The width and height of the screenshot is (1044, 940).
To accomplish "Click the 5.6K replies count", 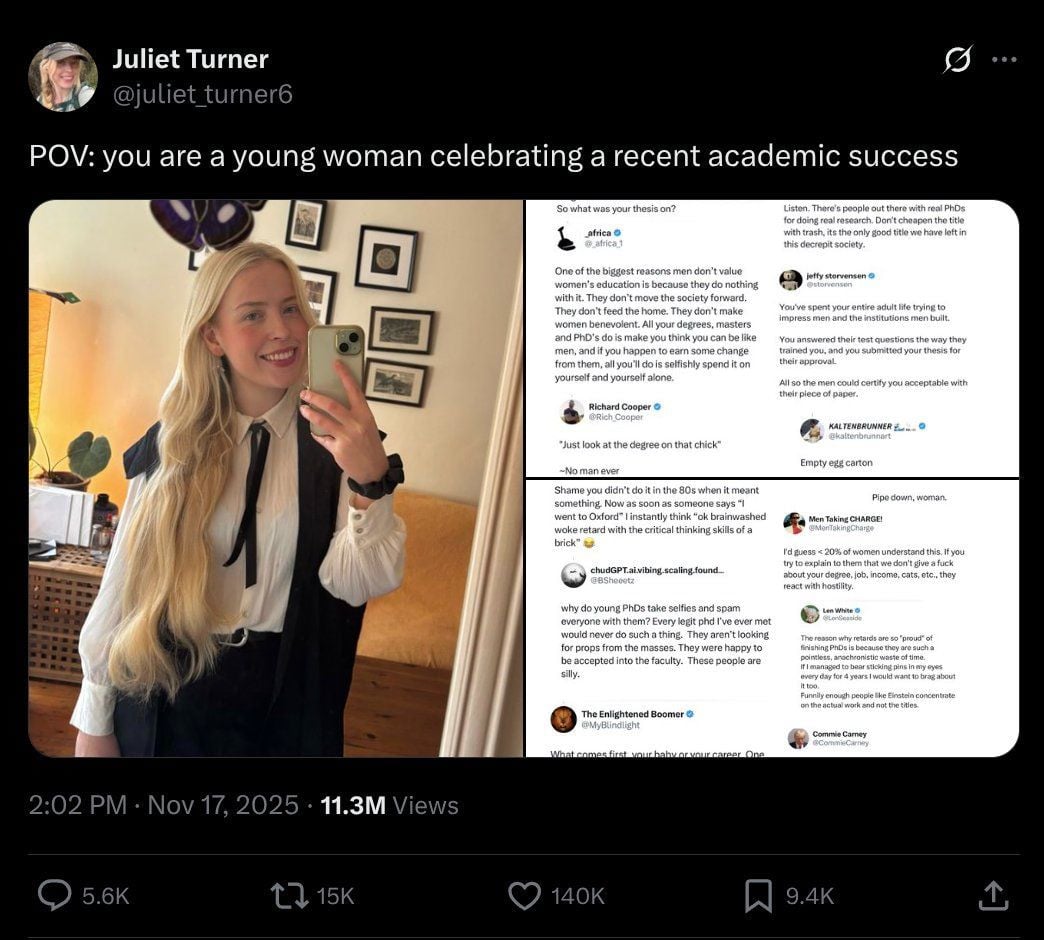I will coord(105,896).
